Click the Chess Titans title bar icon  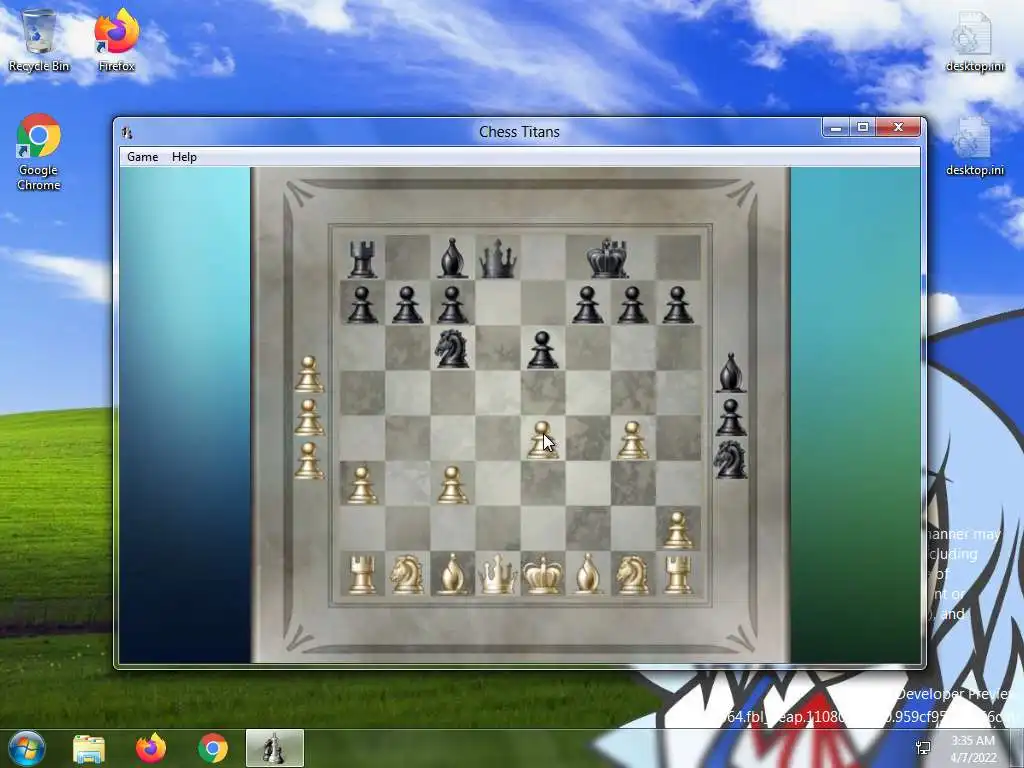click(127, 133)
